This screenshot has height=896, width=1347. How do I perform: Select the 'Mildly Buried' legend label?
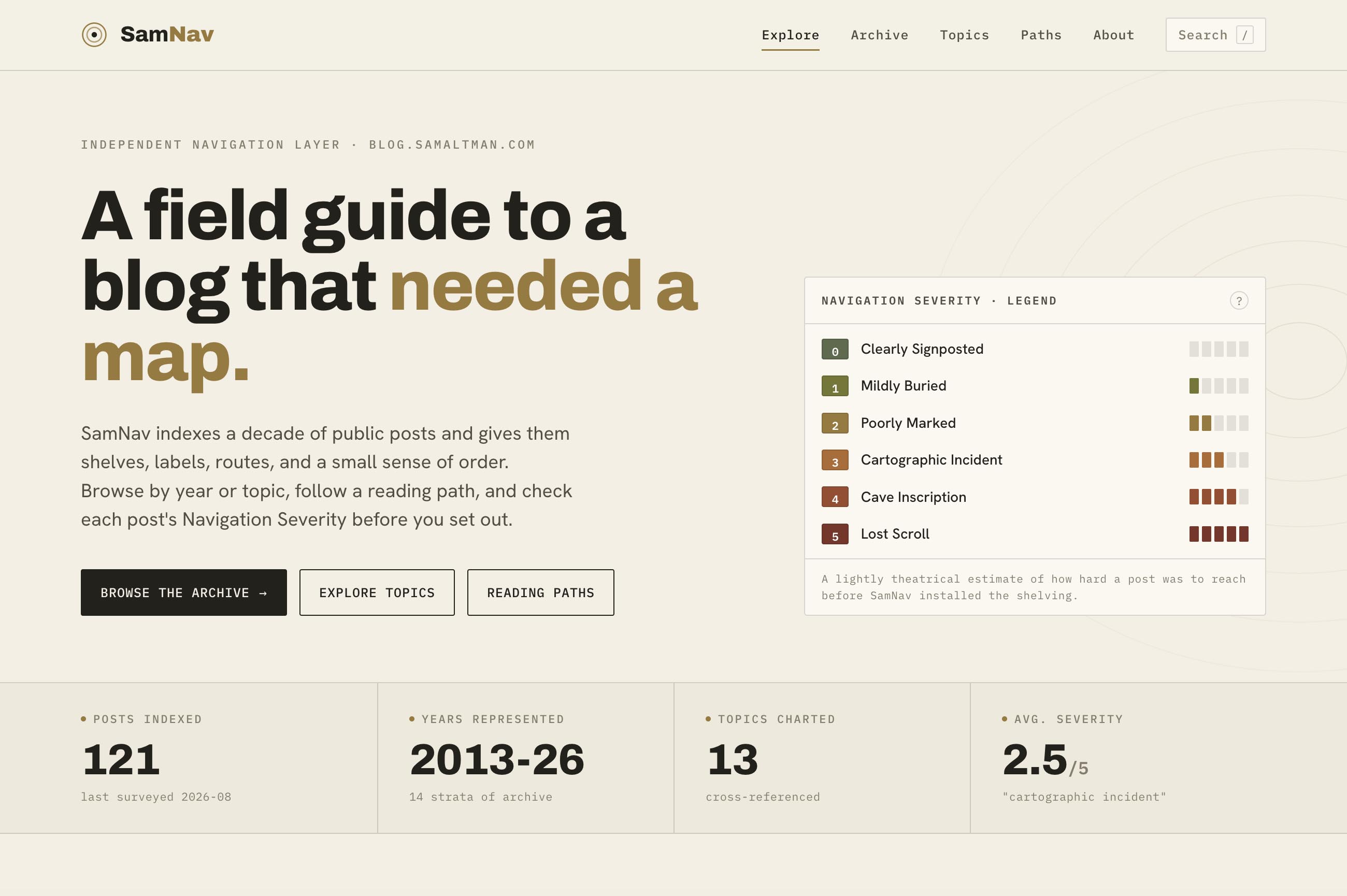coord(903,386)
